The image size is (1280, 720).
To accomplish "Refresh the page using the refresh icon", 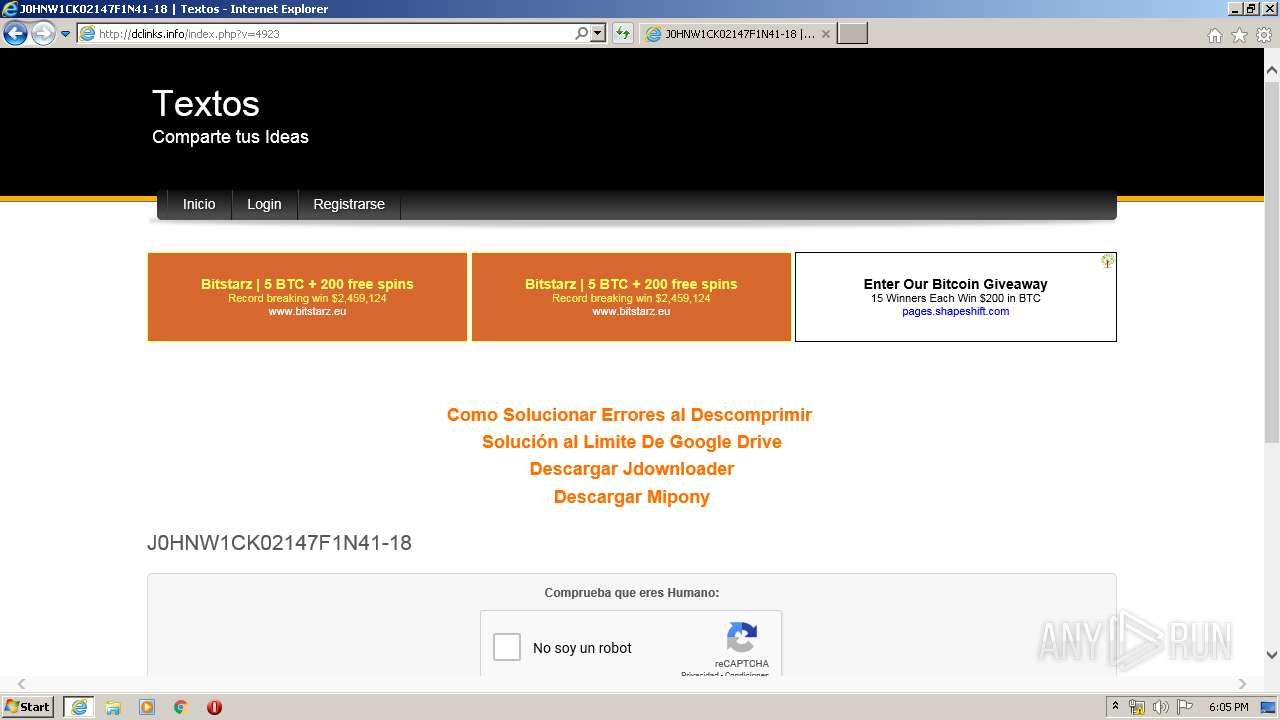I will click(623, 34).
